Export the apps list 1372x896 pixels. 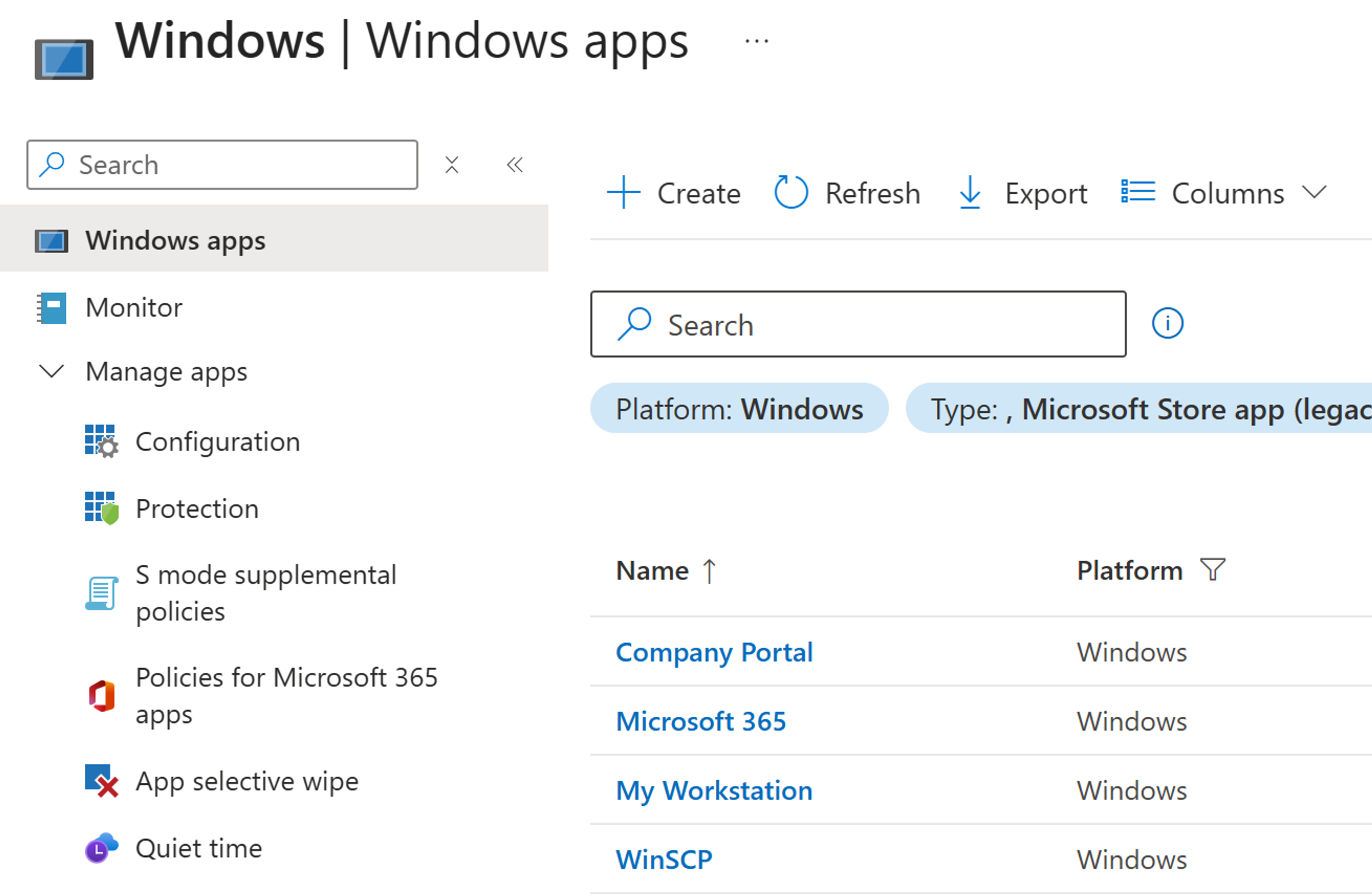pyautogui.click(x=1023, y=193)
